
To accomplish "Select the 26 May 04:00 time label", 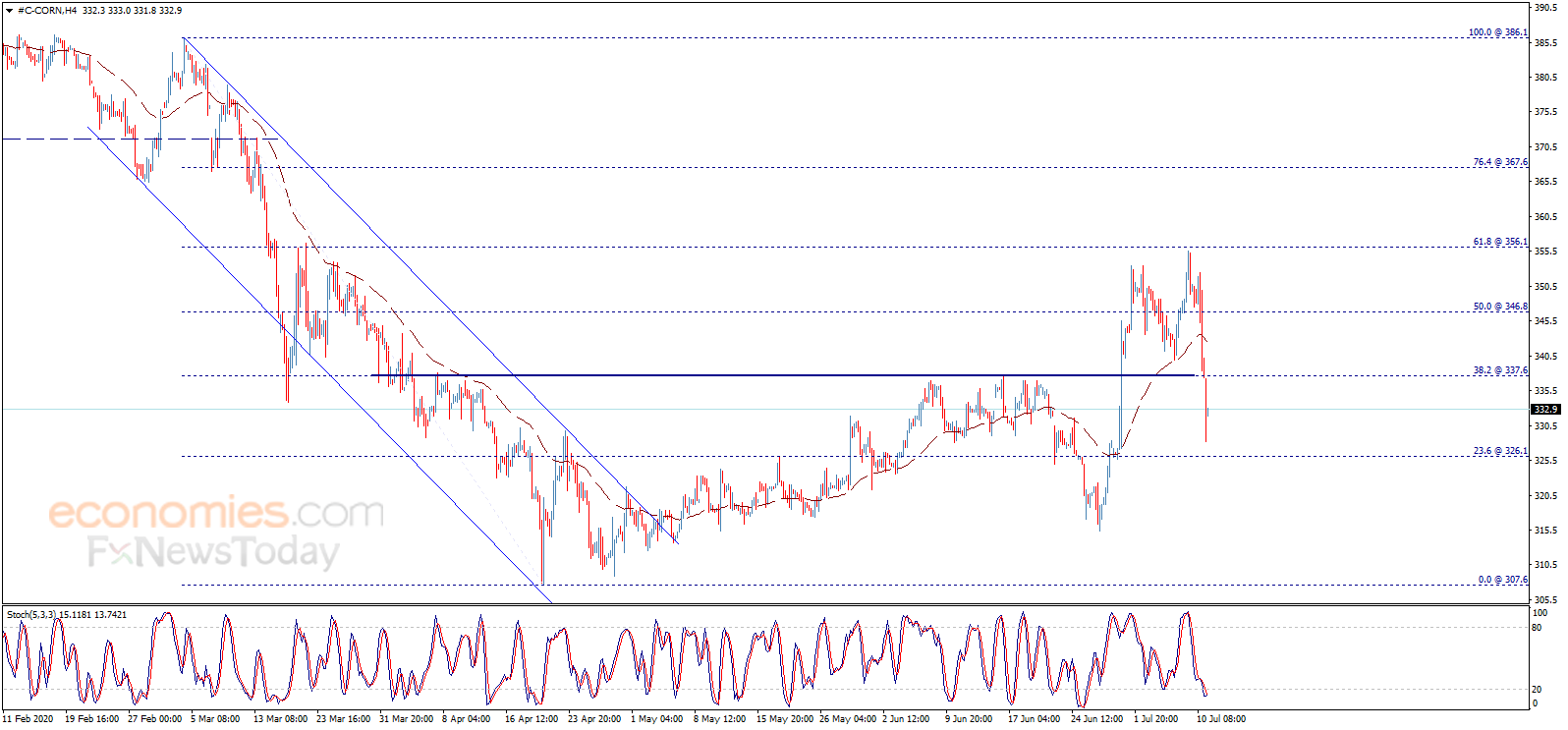I will (x=848, y=719).
